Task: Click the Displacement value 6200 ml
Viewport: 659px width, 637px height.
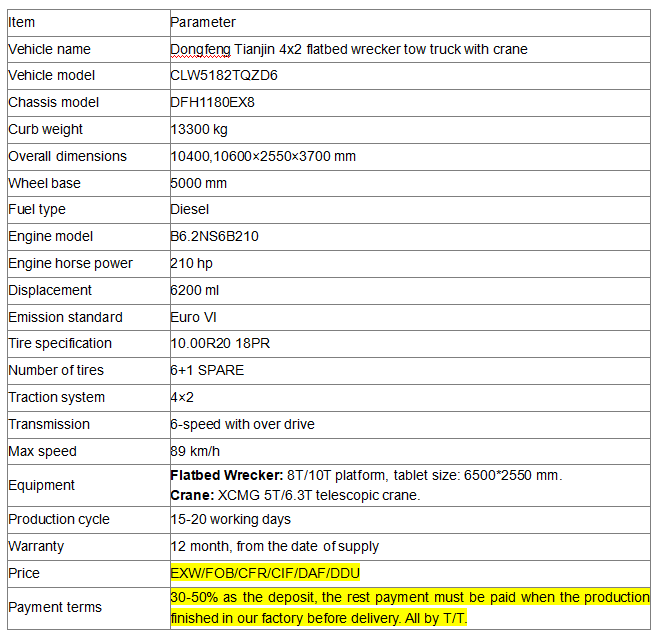Action: coord(195,290)
